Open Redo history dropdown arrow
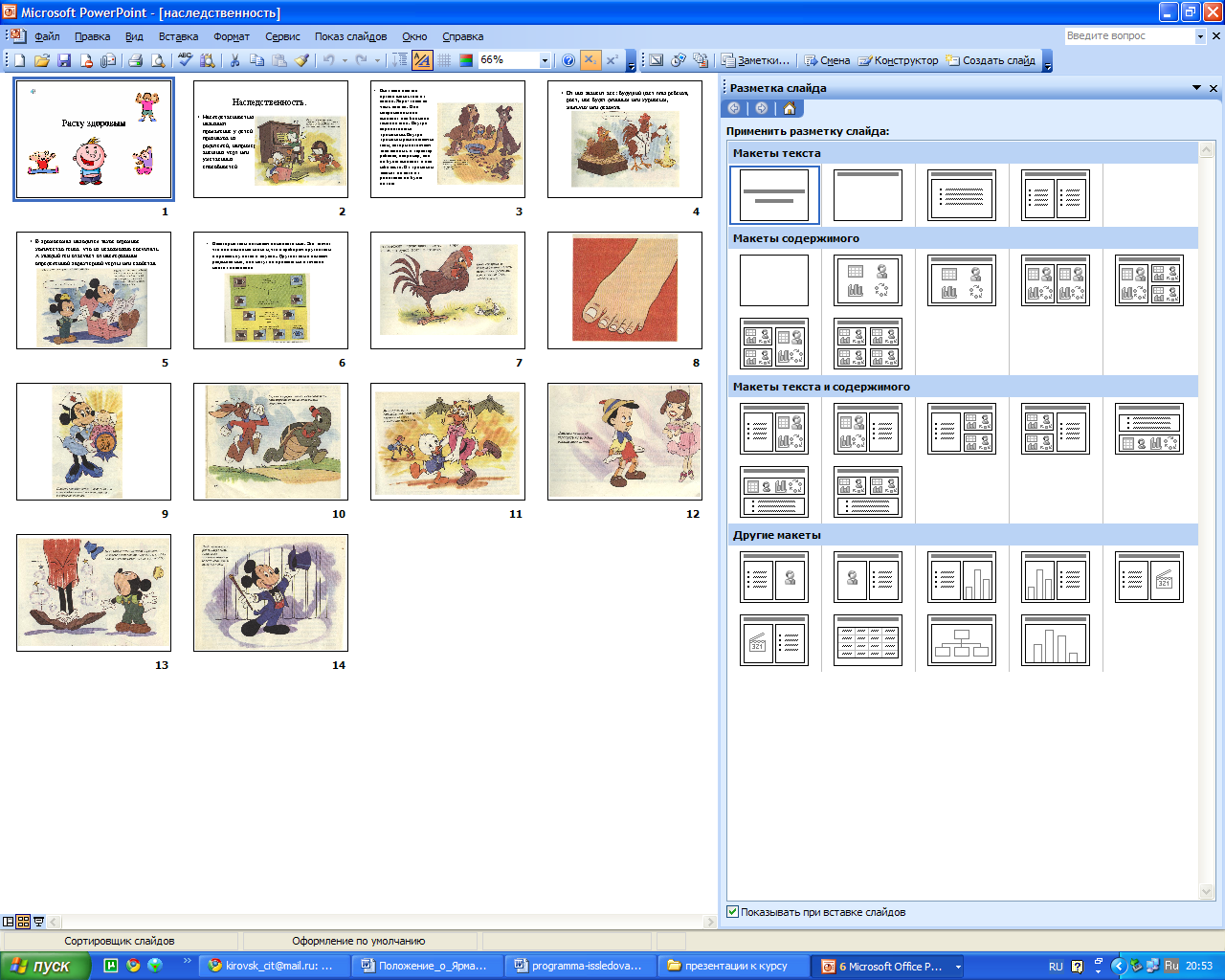 tap(378, 60)
